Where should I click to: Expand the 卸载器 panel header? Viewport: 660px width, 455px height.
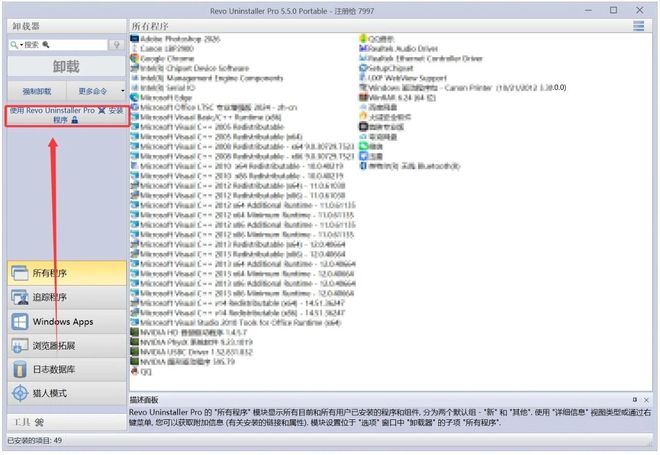(x=67, y=26)
